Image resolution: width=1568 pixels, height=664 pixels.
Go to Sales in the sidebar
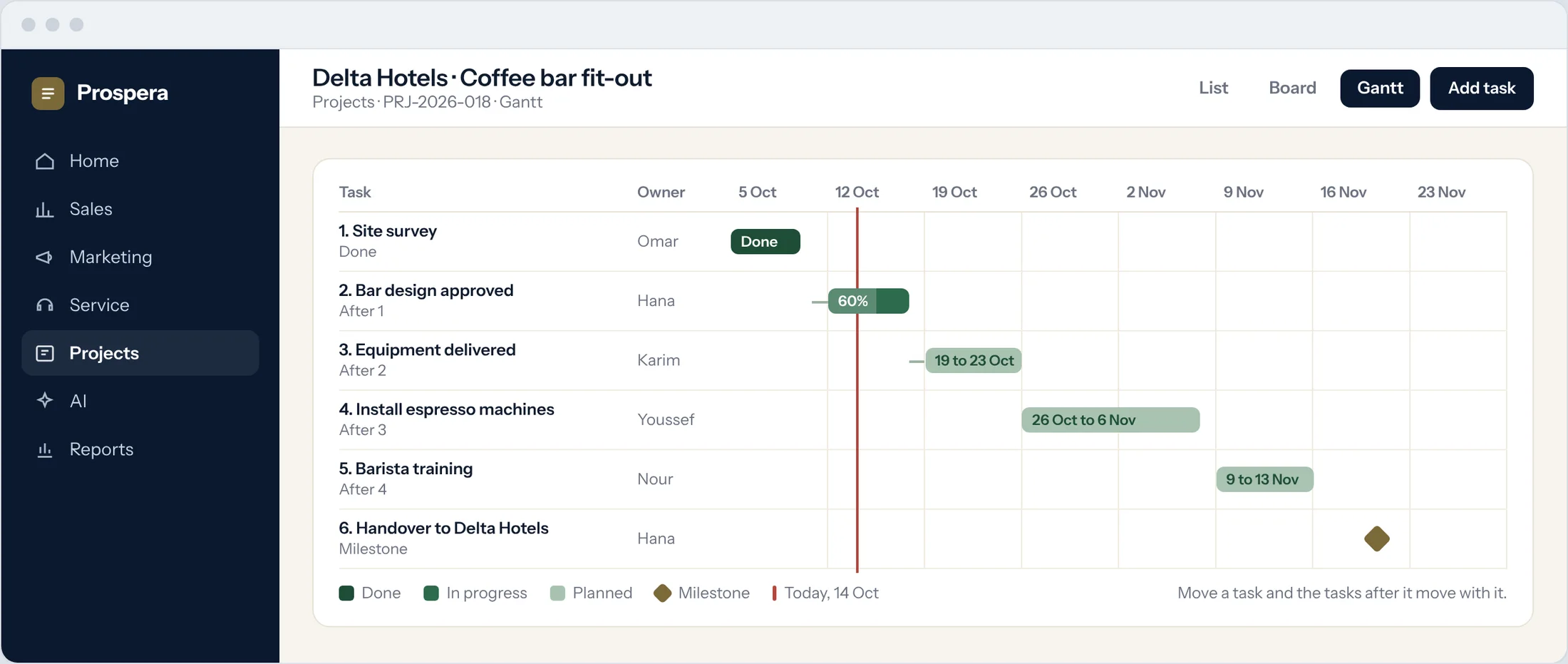pyautogui.click(x=91, y=209)
